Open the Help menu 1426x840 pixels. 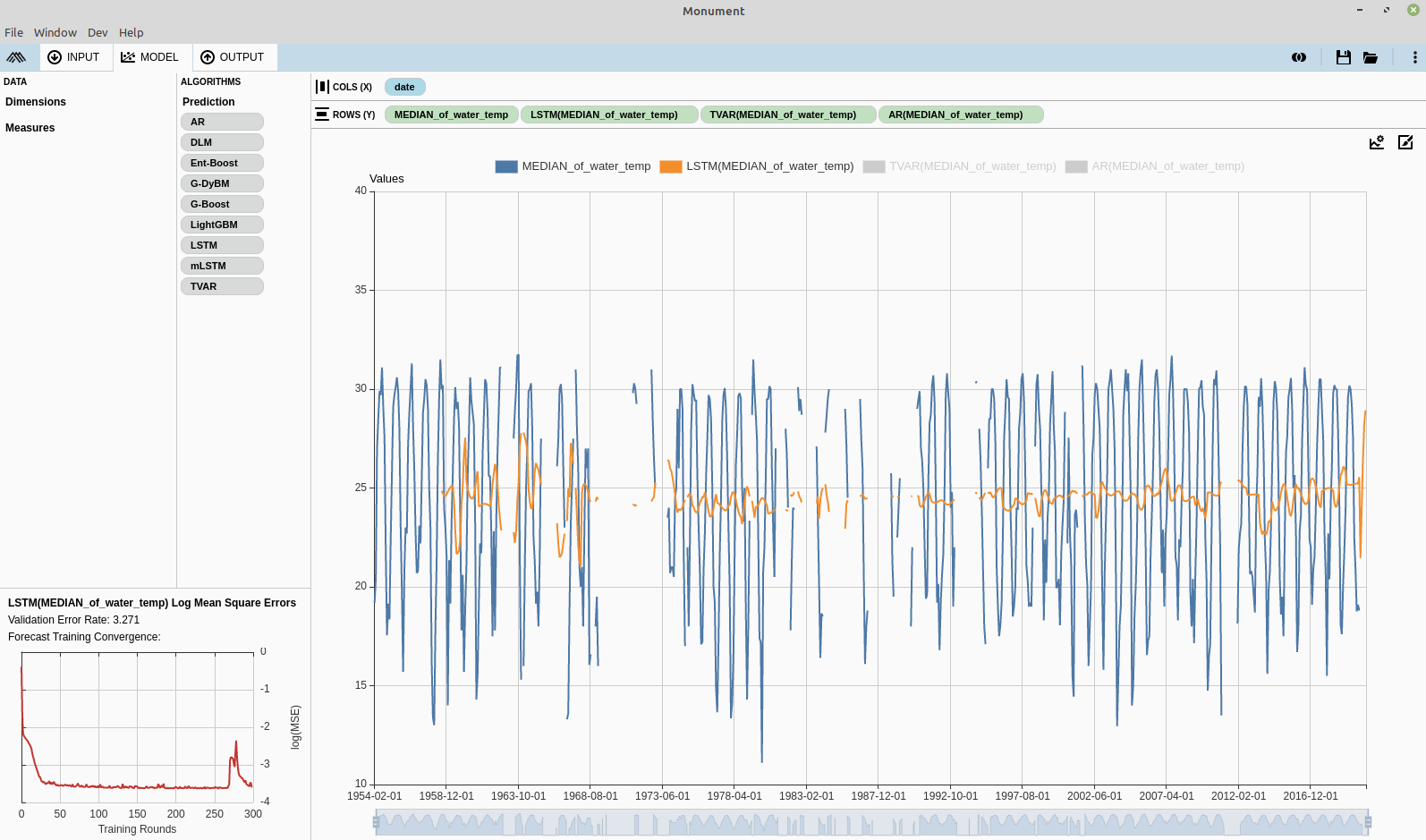click(131, 32)
